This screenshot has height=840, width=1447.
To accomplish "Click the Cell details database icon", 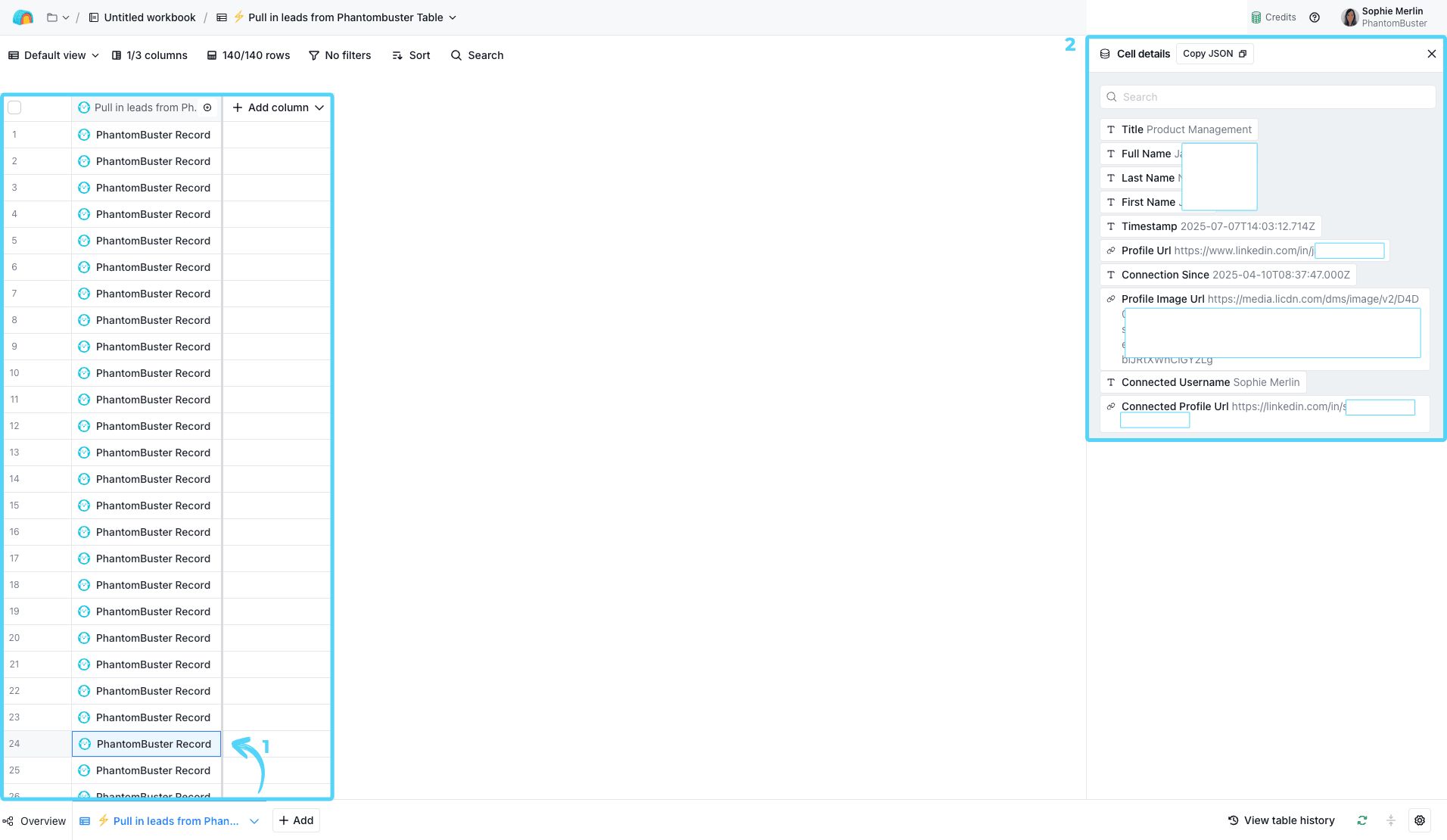I will (1105, 54).
